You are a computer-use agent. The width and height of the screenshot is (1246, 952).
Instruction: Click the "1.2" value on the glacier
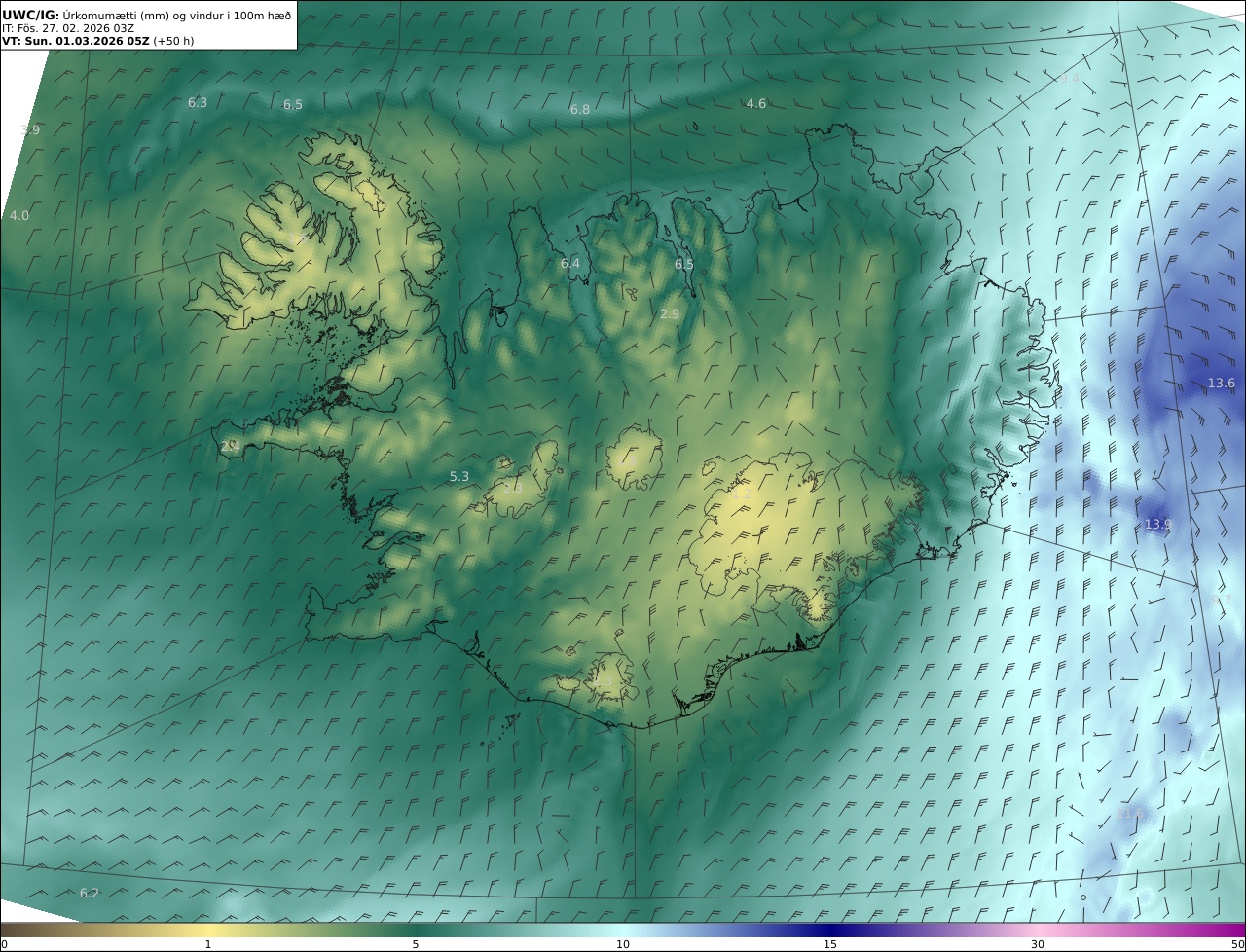click(742, 494)
